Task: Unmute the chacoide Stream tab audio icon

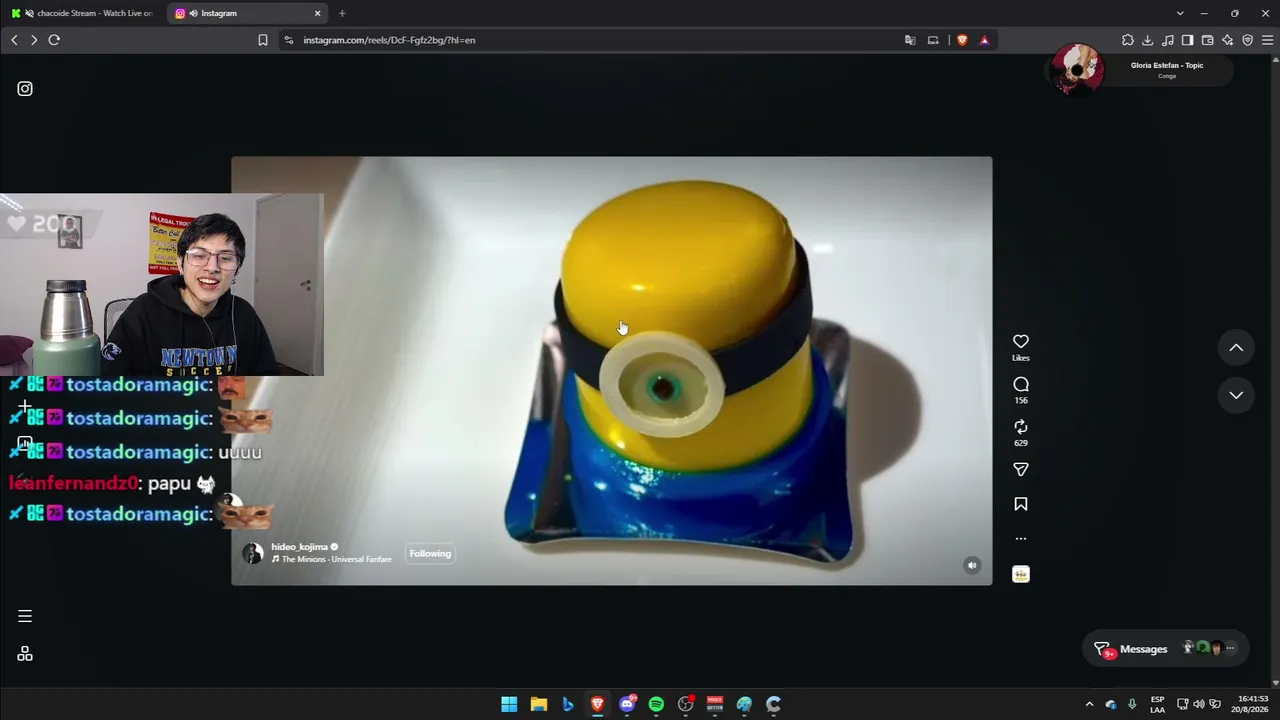Action: pyautogui.click(x=29, y=13)
